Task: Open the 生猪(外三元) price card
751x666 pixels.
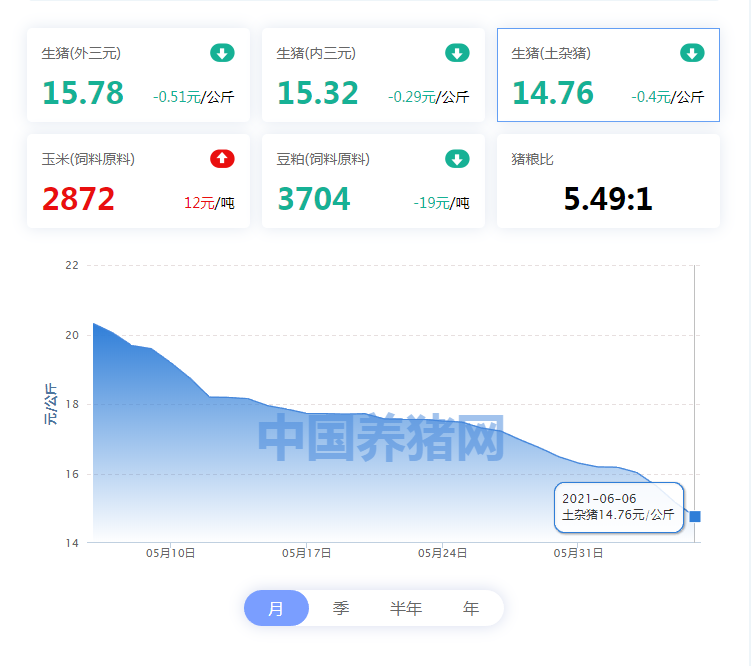Action: click(138, 75)
